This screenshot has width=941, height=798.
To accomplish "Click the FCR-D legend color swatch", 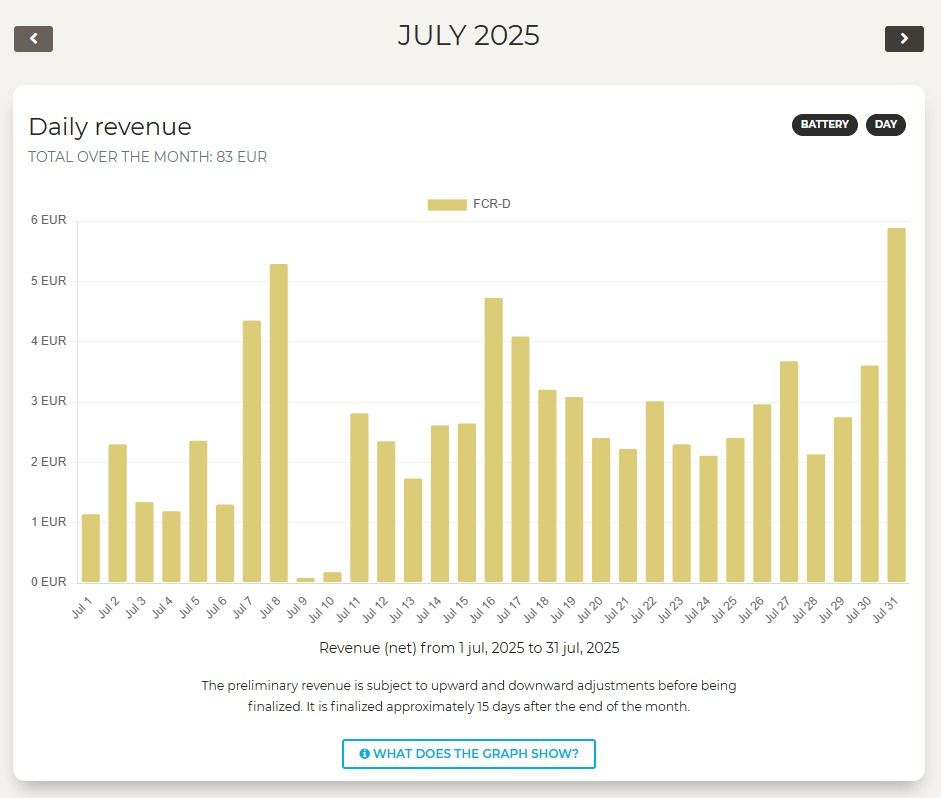I will tap(447, 204).
